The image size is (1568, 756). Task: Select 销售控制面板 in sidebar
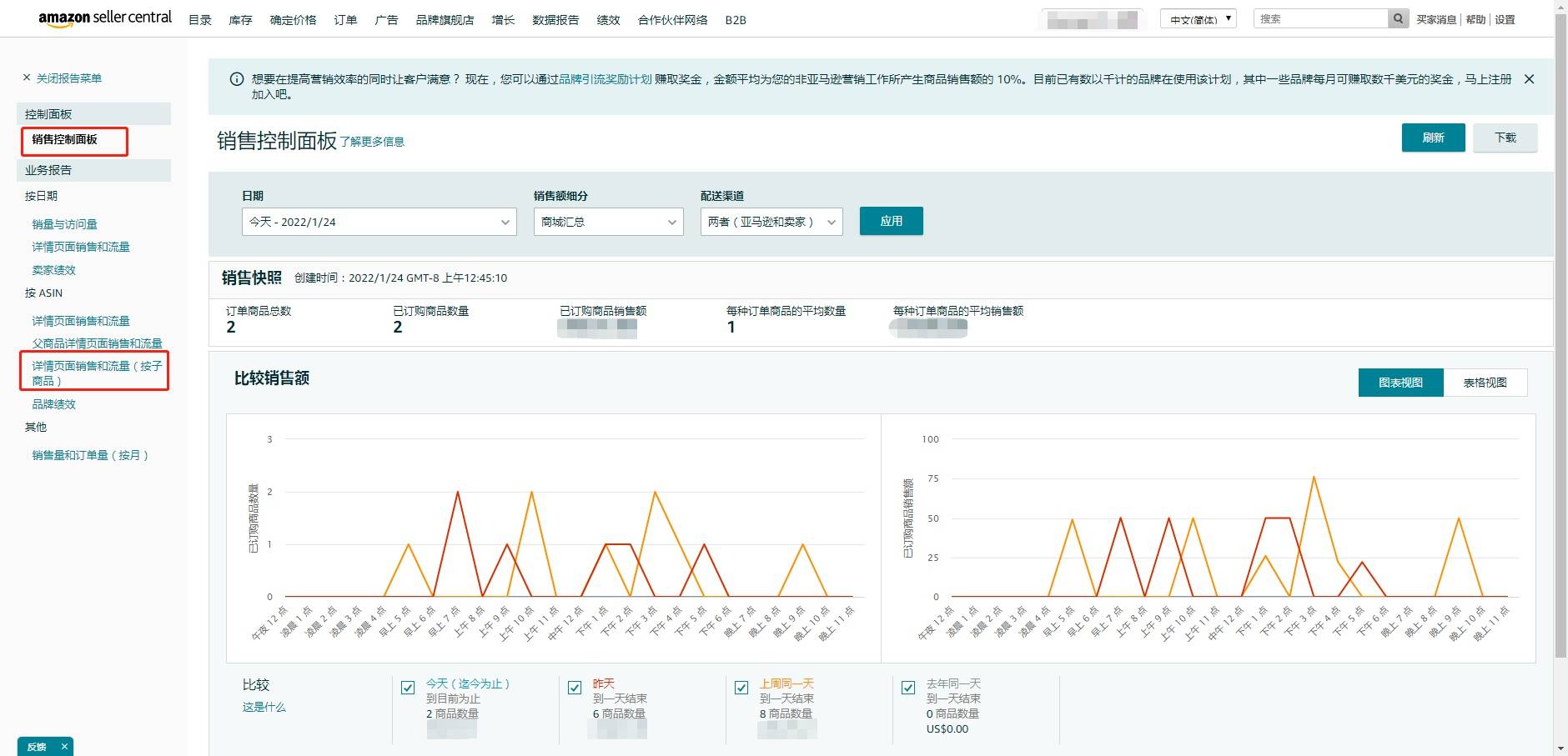point(64,139)
